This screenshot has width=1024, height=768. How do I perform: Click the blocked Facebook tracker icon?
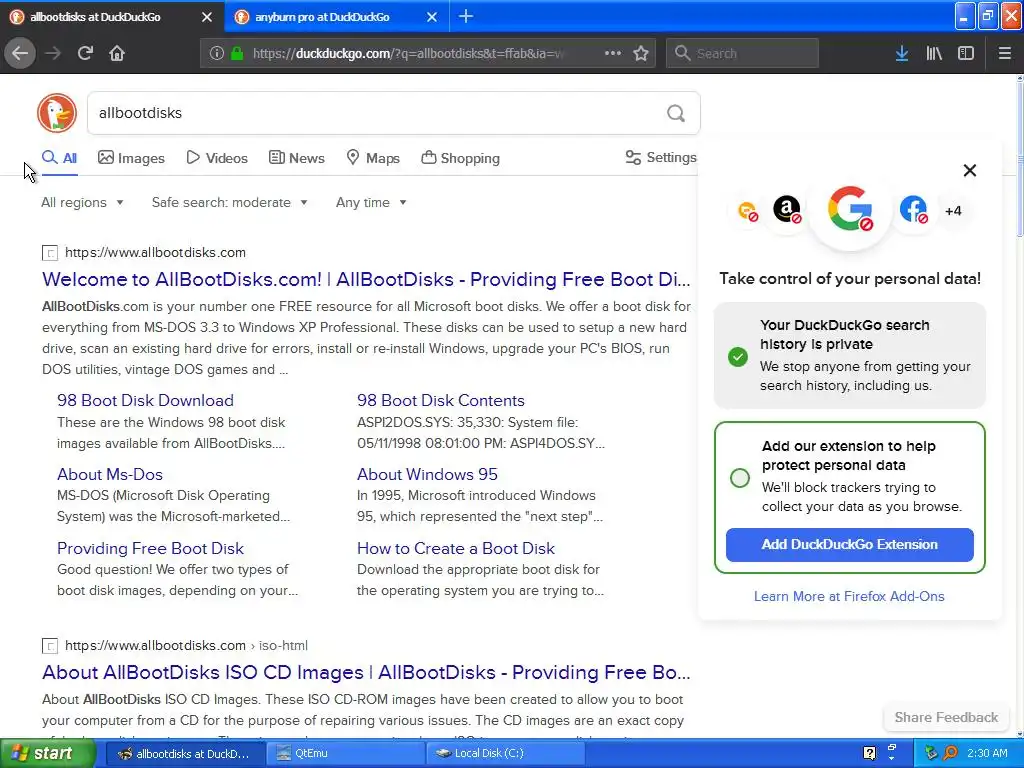913,210
